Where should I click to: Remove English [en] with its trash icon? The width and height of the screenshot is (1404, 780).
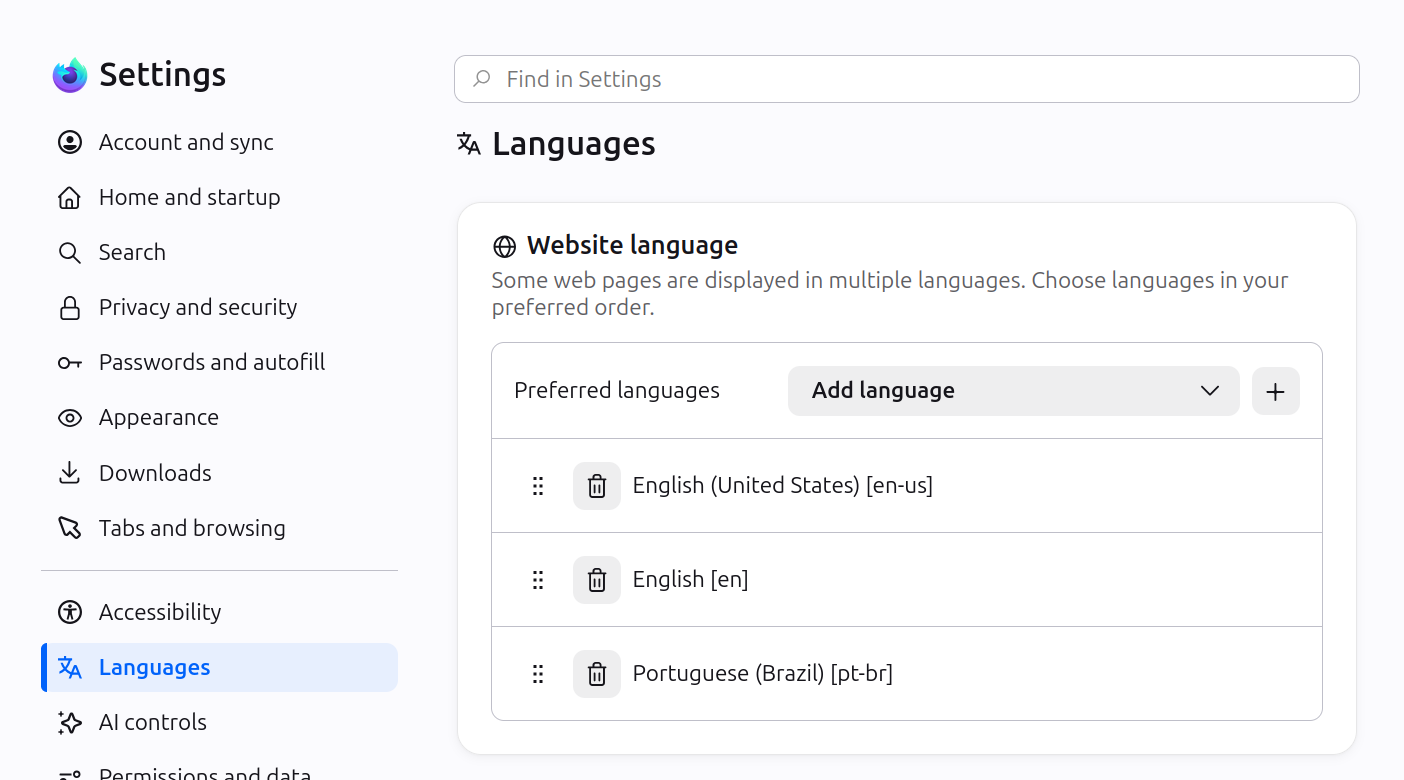[x=597, y=580]
